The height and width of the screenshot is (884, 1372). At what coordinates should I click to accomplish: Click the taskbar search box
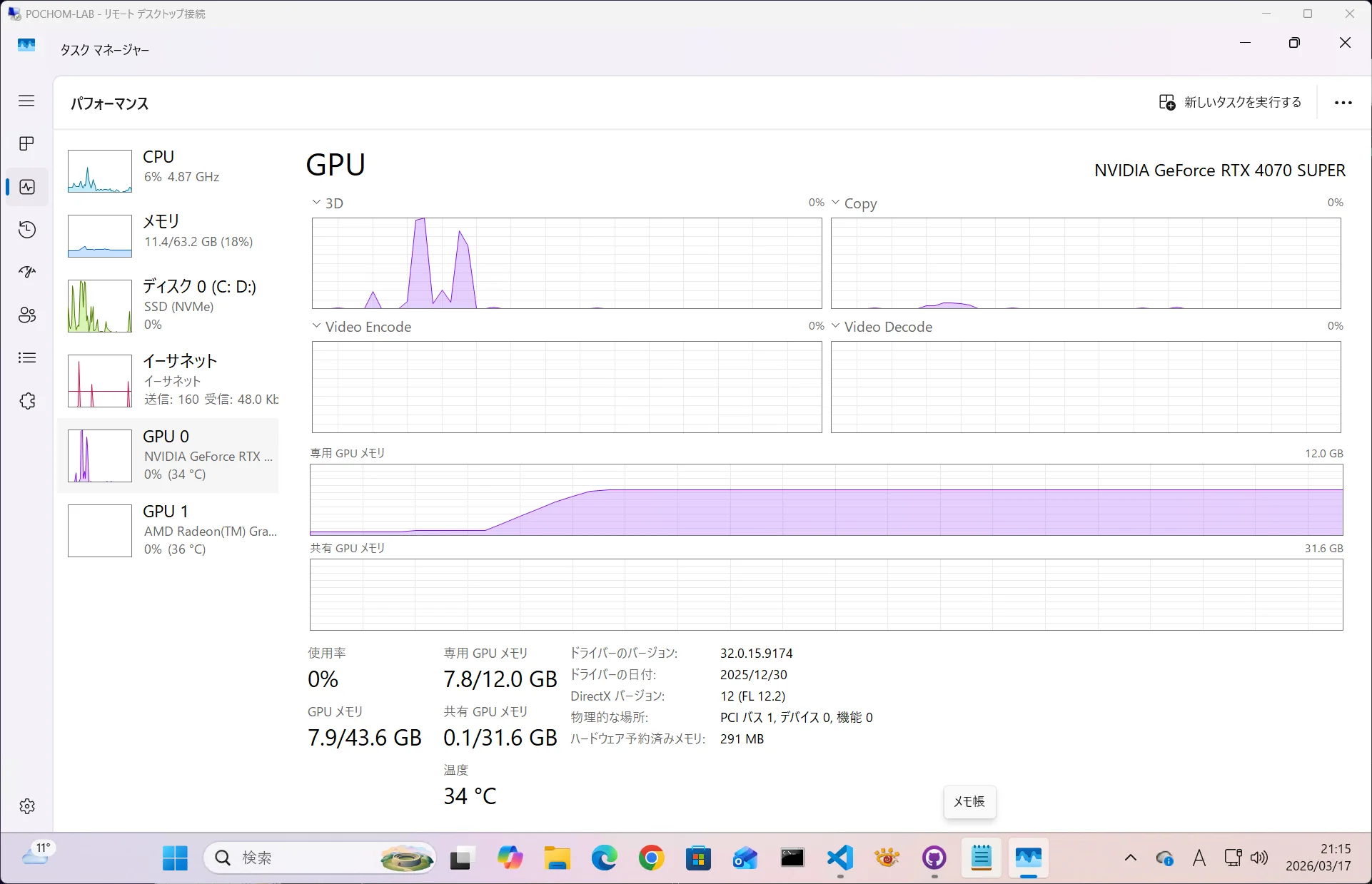click(307, 858)
